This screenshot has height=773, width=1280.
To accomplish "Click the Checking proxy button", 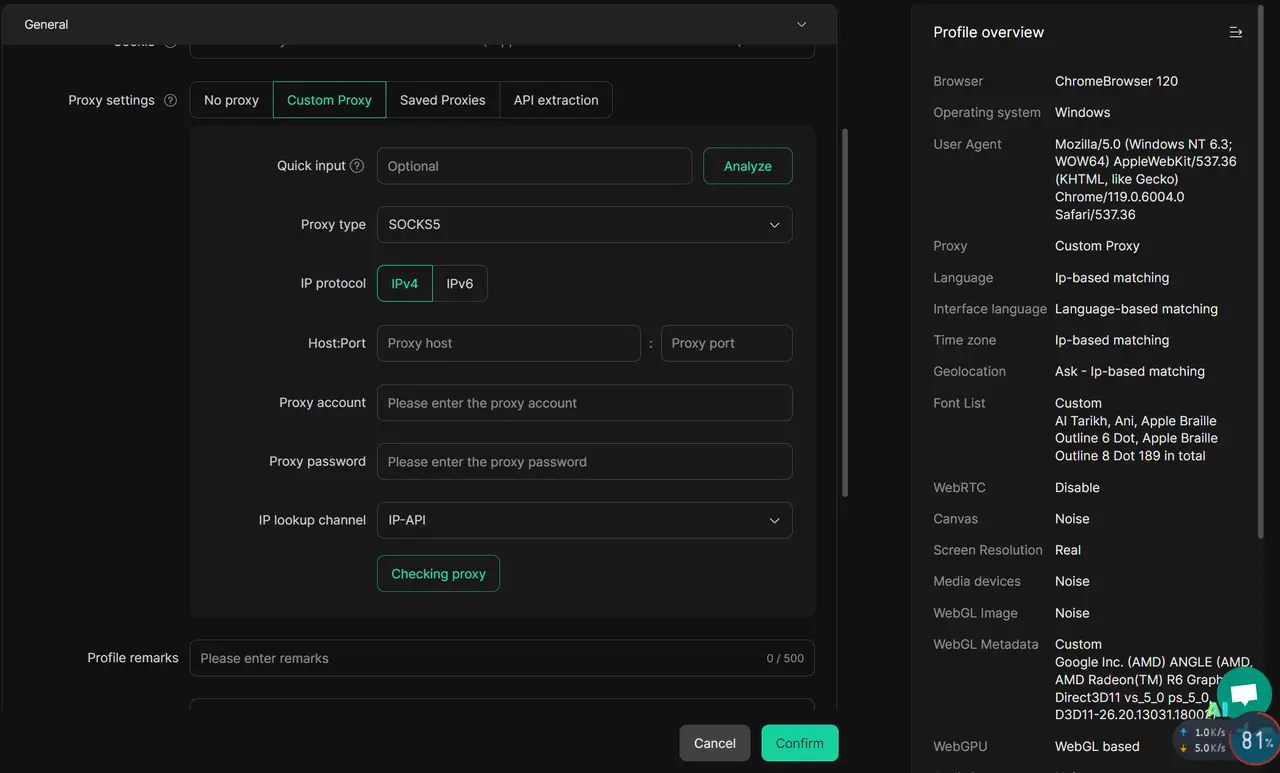I will [438, 574].
